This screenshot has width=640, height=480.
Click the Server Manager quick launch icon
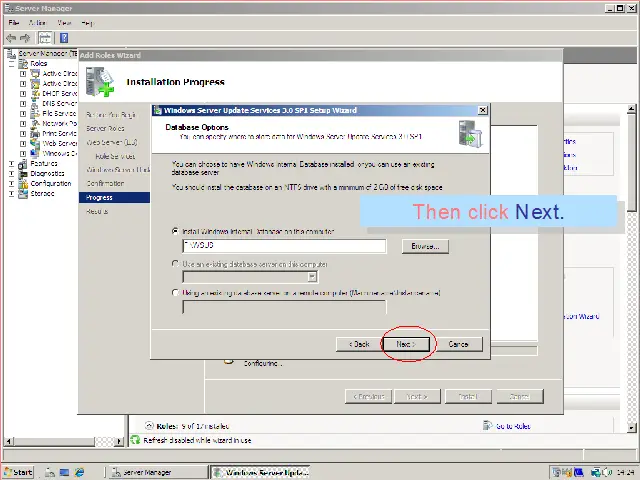click(50, 472)
